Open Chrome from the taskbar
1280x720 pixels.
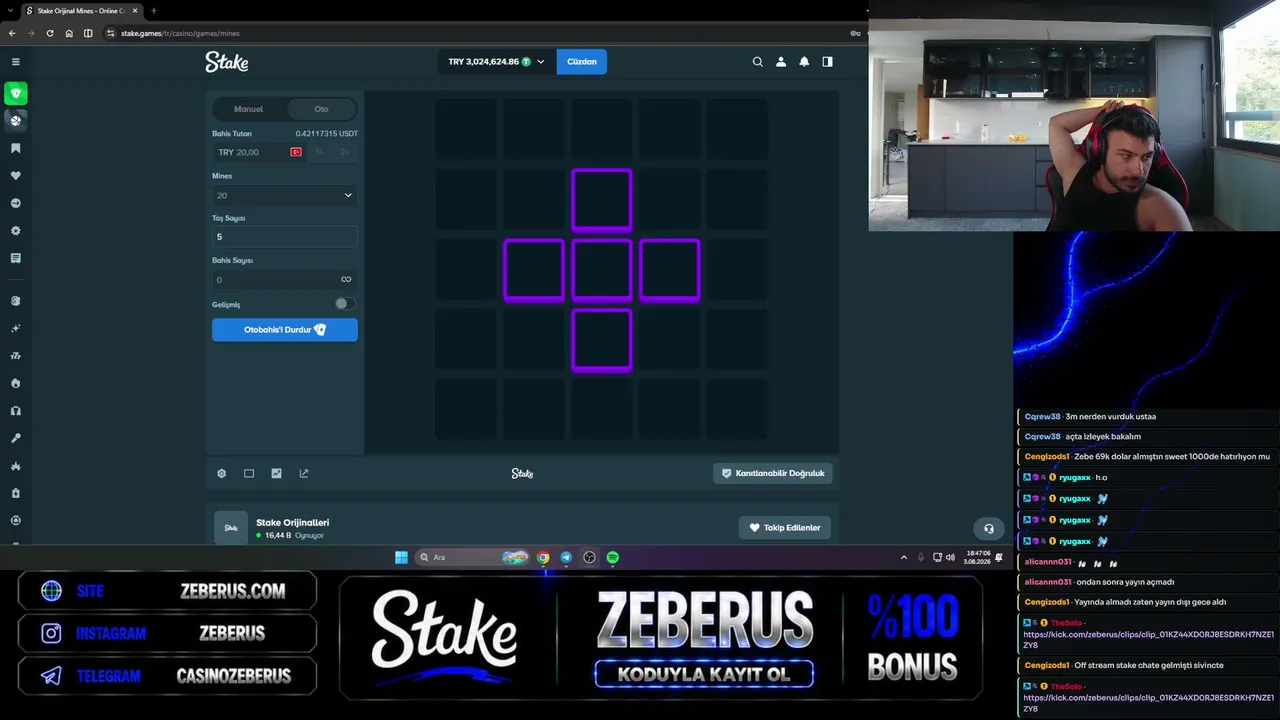click(543, 557)
